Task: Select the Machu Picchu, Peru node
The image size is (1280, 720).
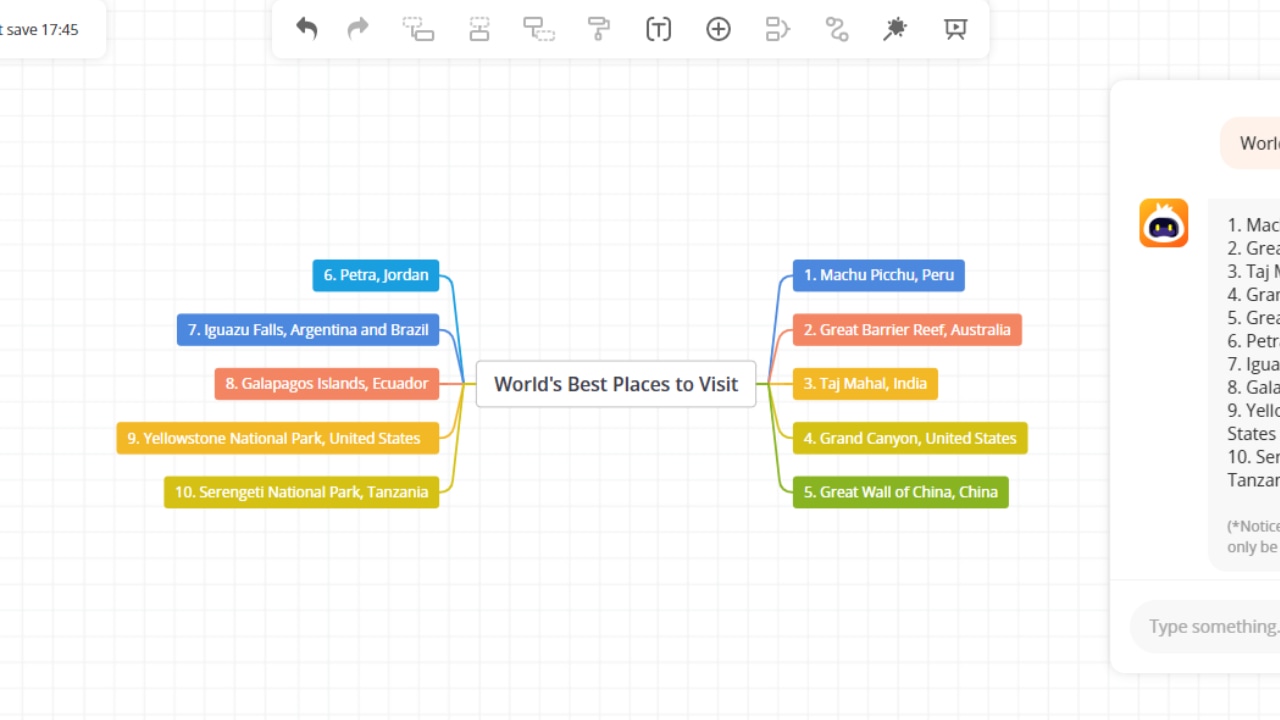Action: (878, 275)
